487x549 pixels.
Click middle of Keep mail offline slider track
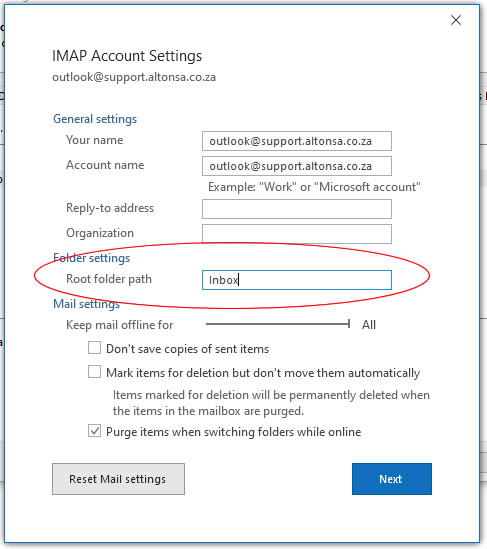[x=278, y=324]
